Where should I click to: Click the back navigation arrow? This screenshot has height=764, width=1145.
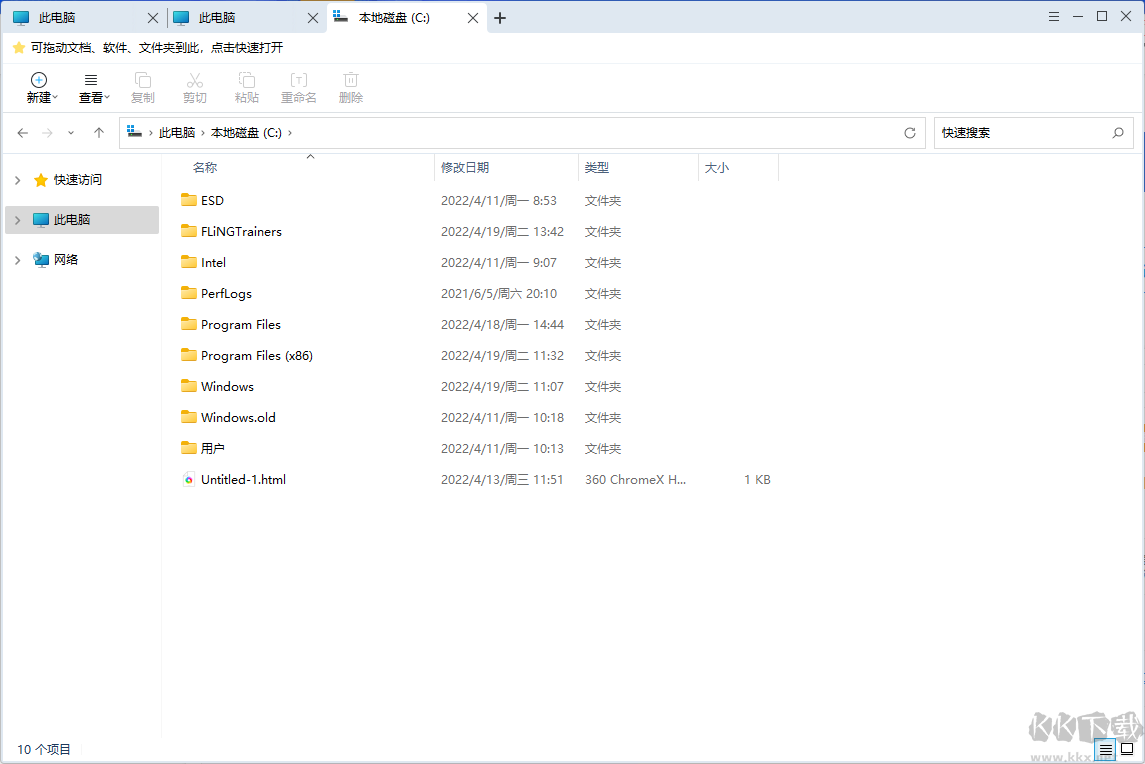[x=23, y=133]
